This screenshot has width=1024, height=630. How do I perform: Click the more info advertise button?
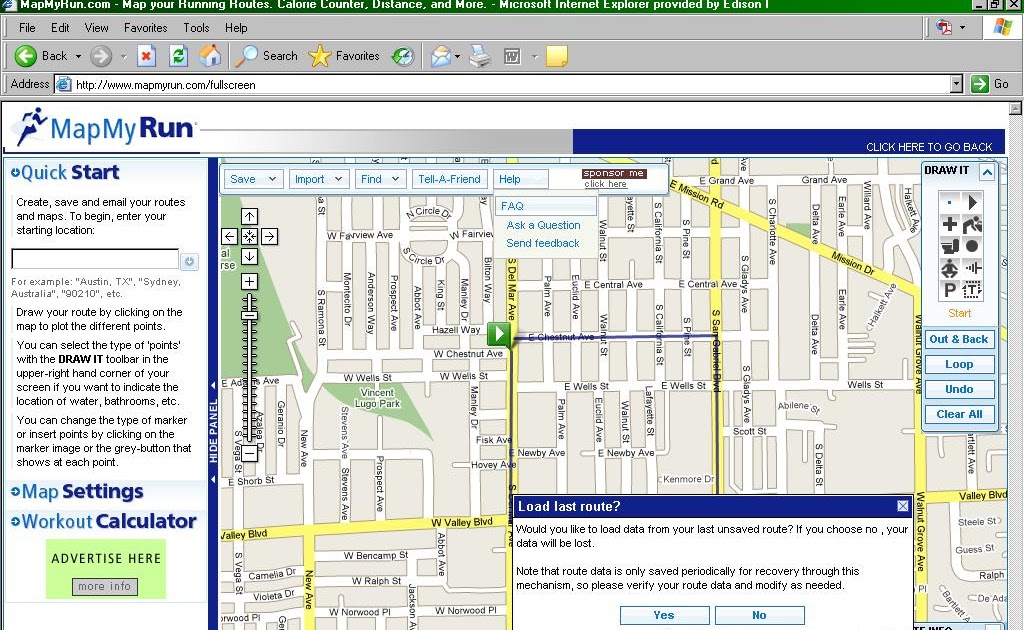click(104, 586)
